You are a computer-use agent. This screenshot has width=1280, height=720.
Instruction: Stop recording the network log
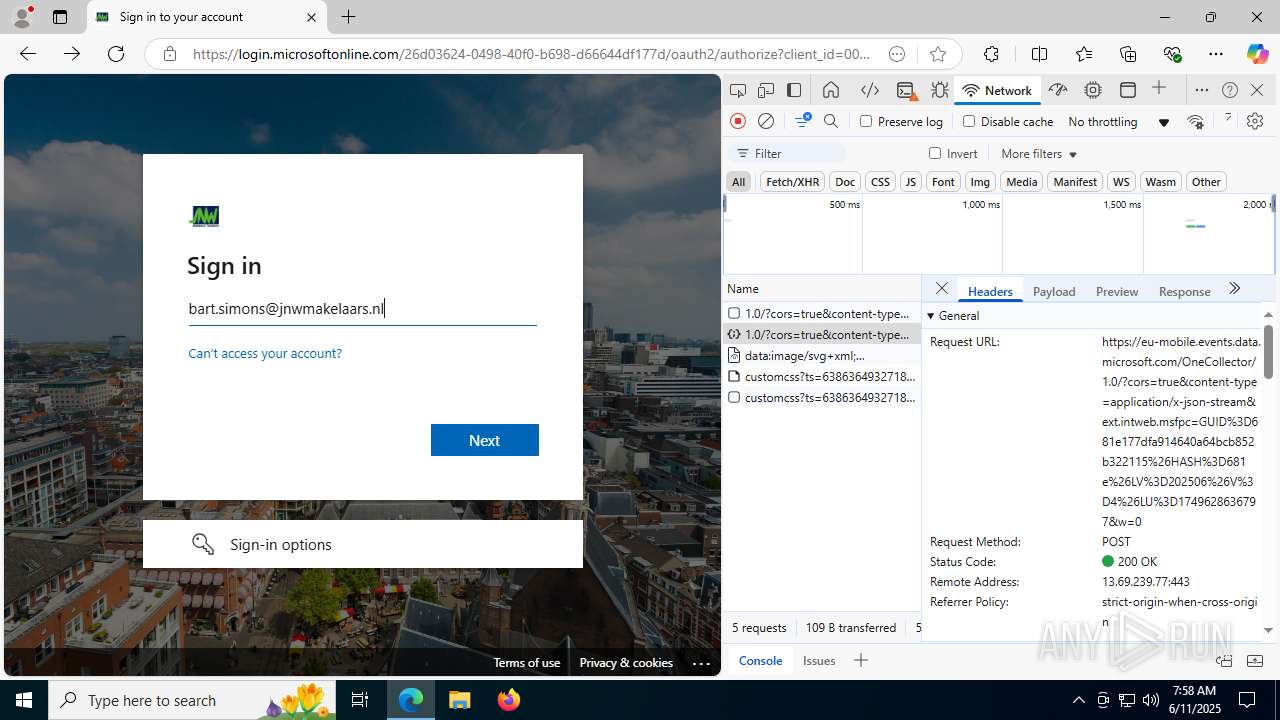pyautogui.click(x=738, y=121)
